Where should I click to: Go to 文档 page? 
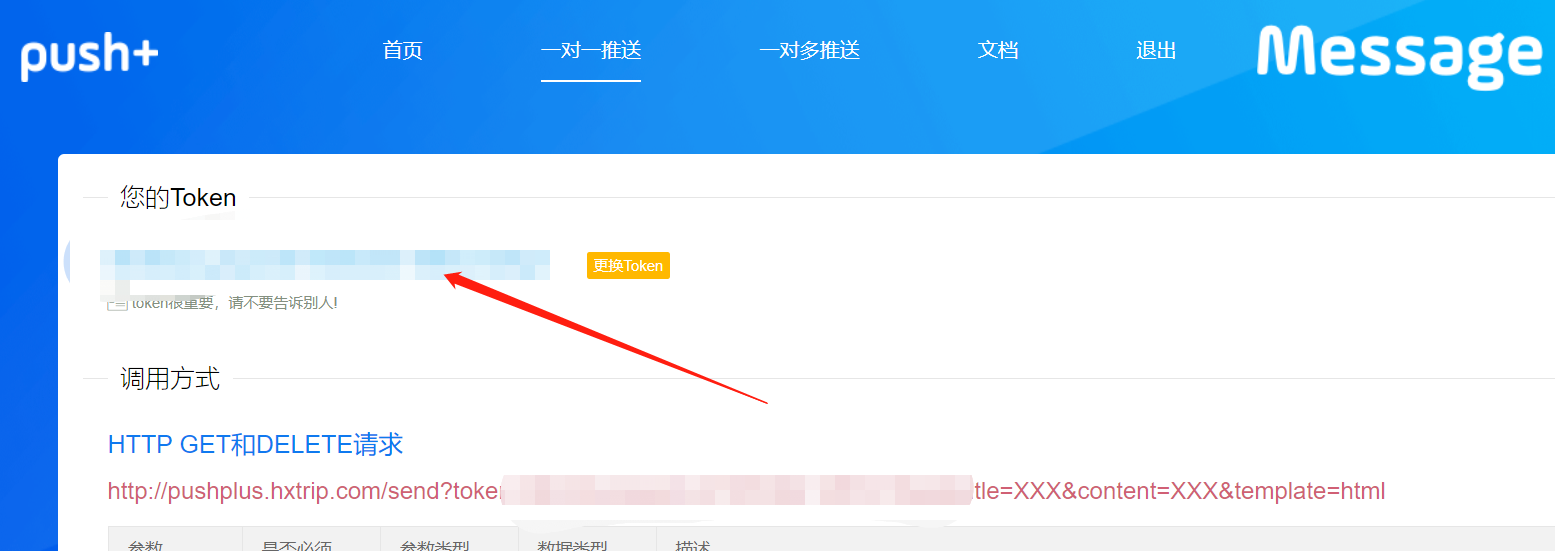coord(998,50)
